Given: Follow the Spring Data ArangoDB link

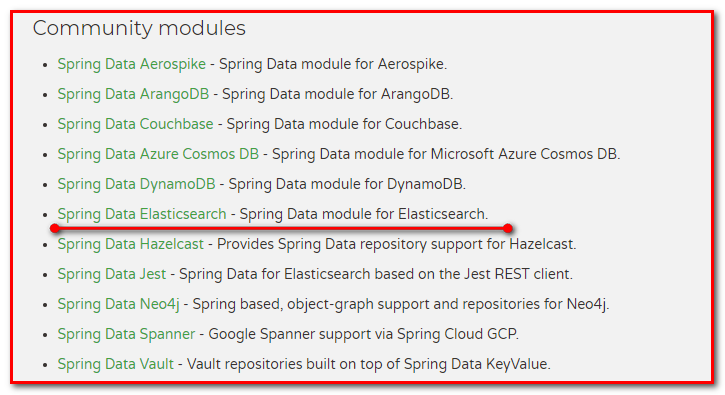Looking at the screenshot, I should click(x=133, y=94).
